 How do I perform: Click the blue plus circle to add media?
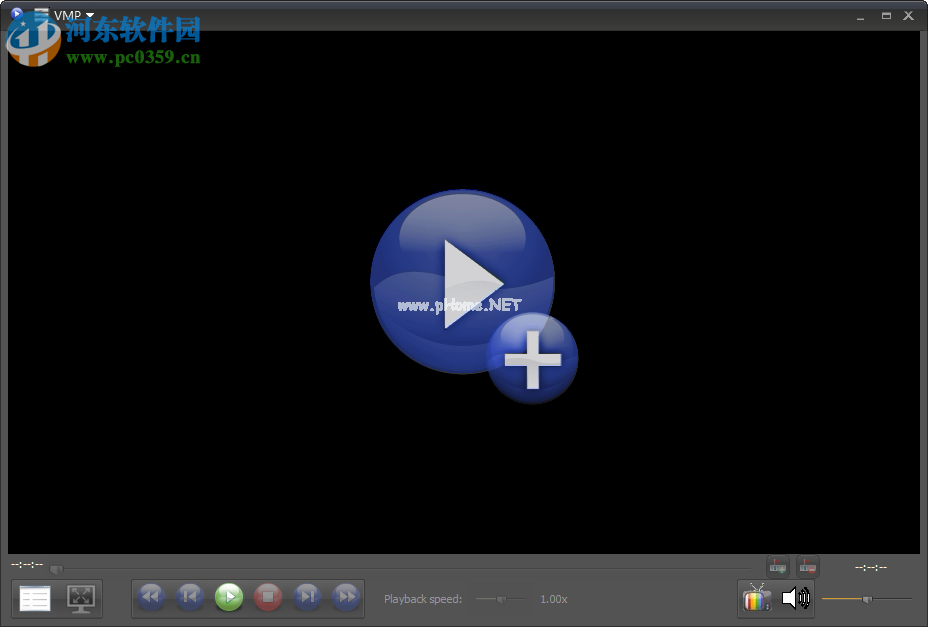coord(532,356)
